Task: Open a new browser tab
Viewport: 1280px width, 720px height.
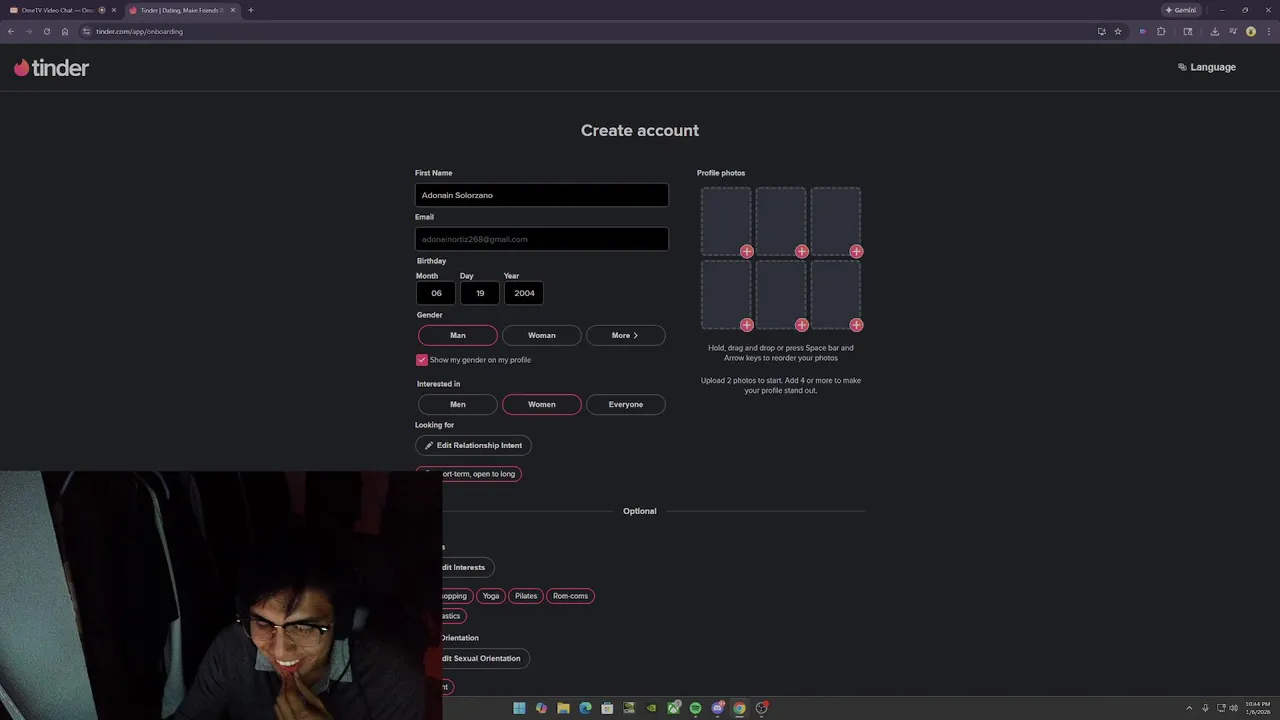Action: coord(251,10)
